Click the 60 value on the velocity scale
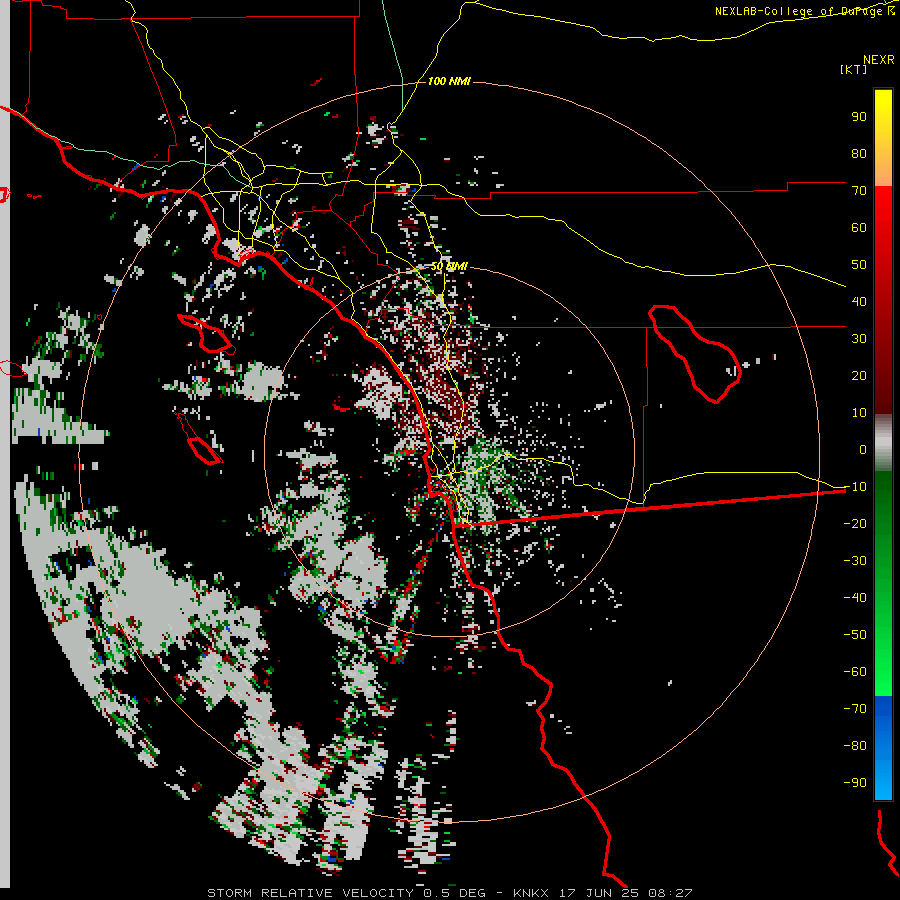 point(859,227)
